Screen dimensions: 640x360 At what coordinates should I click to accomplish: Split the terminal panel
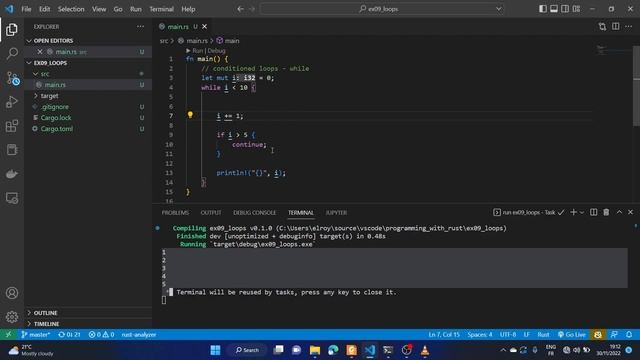(593, 212)
